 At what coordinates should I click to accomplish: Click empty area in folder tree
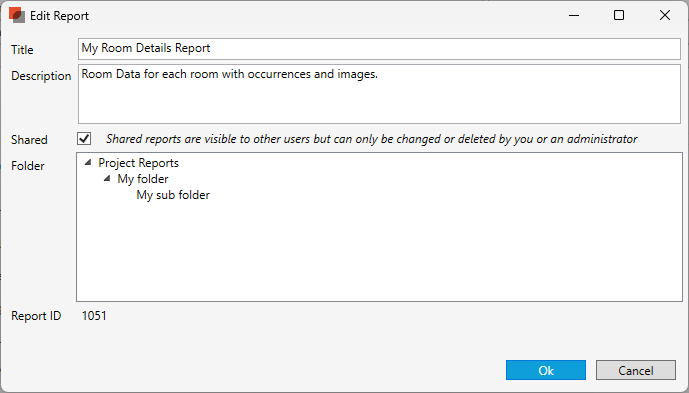click(379, 255)
